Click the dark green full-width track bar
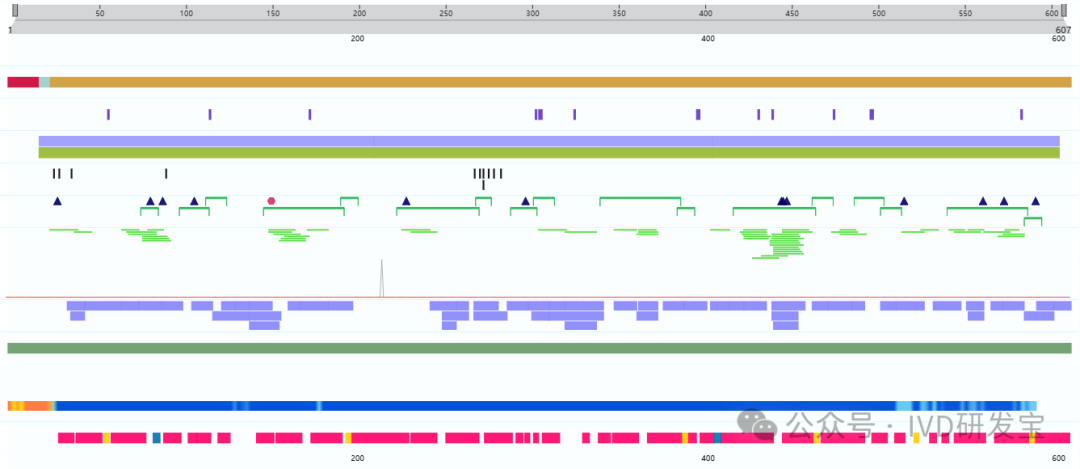 point(539,348)
